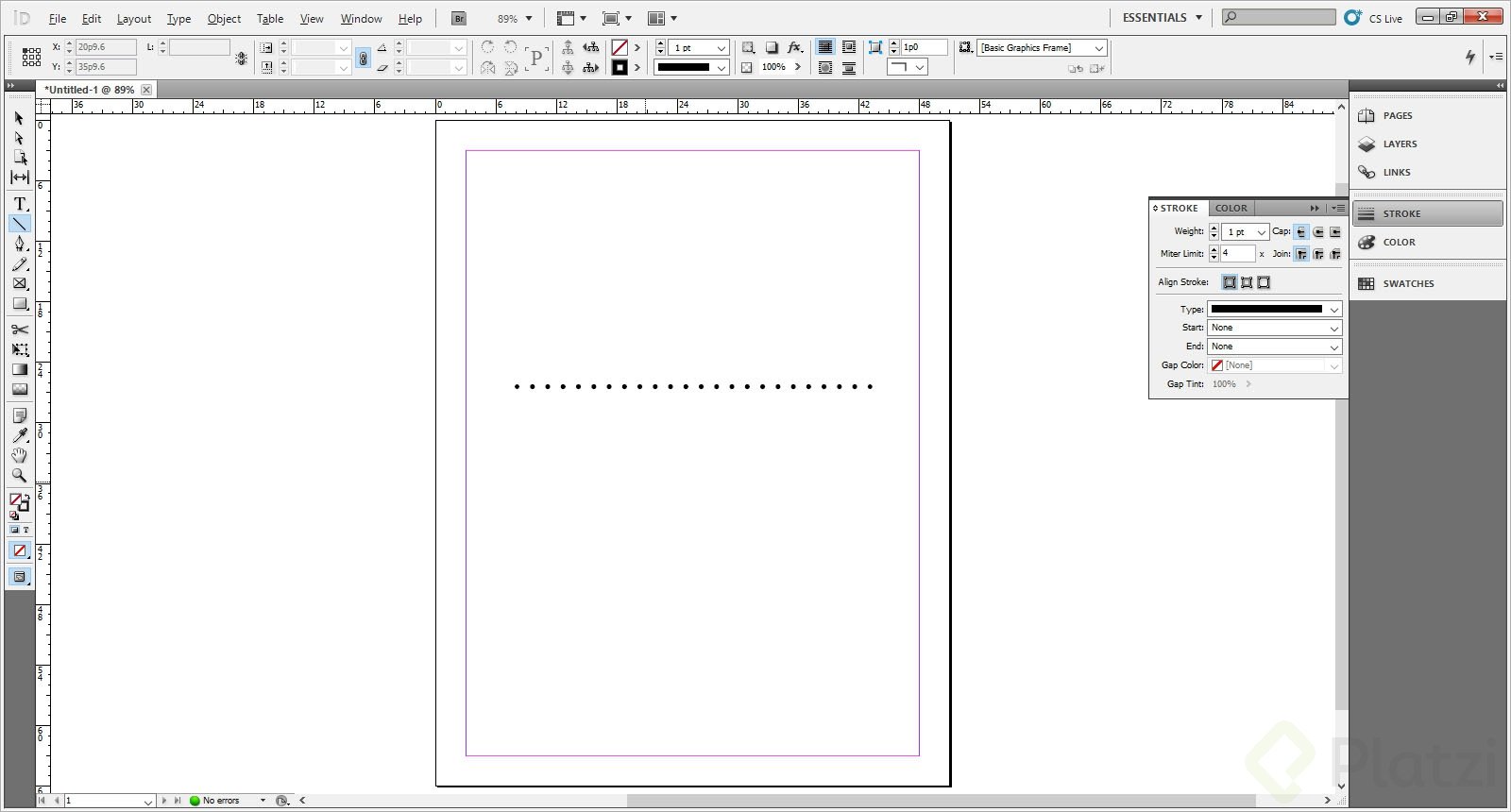Select the Pen tool
Image resolution: width=1511 pixels, height=812 pixels.
pyautogui.click(x=19, y=244)
